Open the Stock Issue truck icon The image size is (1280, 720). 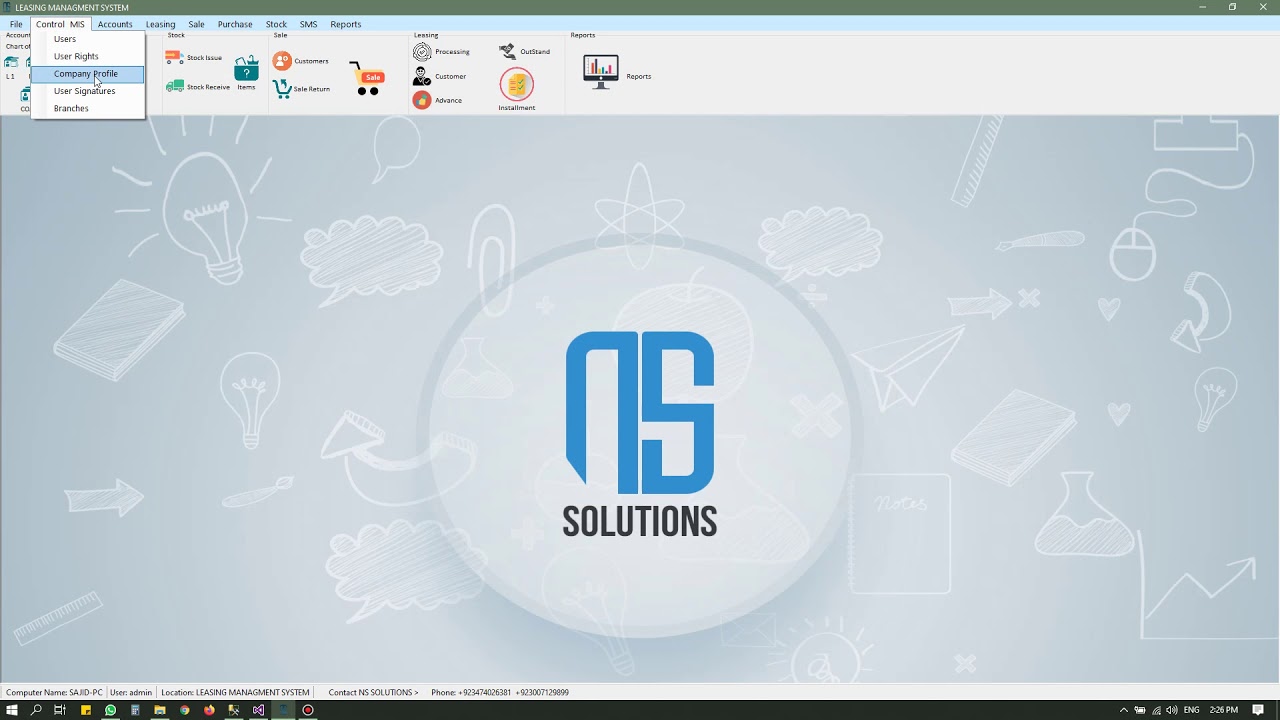point(174,58)
